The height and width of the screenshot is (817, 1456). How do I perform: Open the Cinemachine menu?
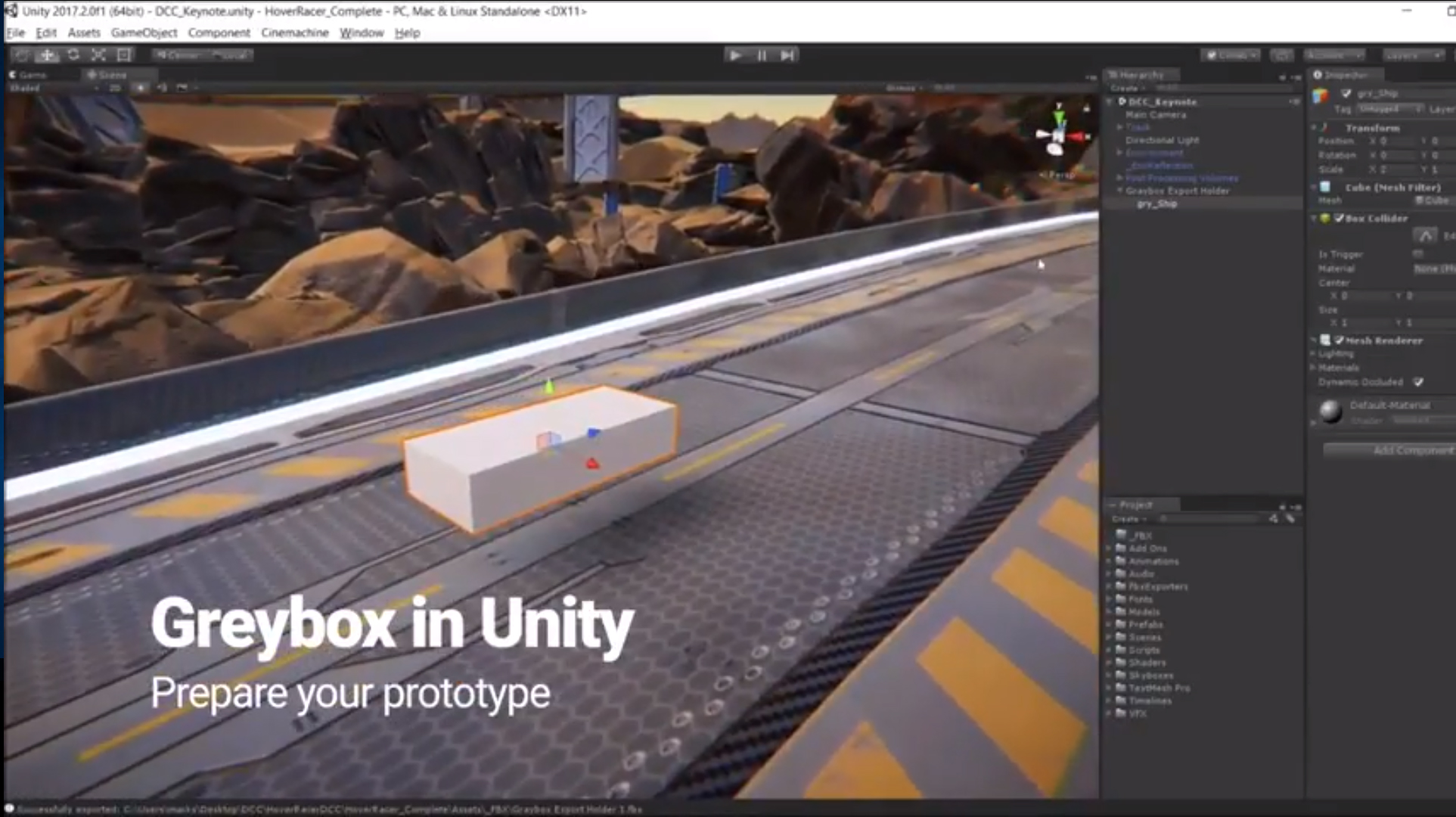(295, 33)
